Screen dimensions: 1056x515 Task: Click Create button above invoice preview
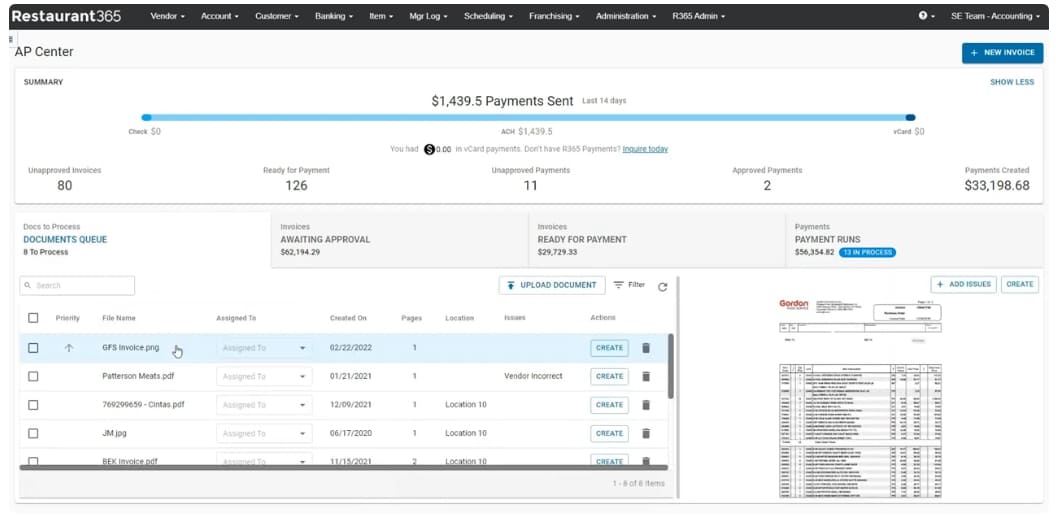click(1020, 284)
